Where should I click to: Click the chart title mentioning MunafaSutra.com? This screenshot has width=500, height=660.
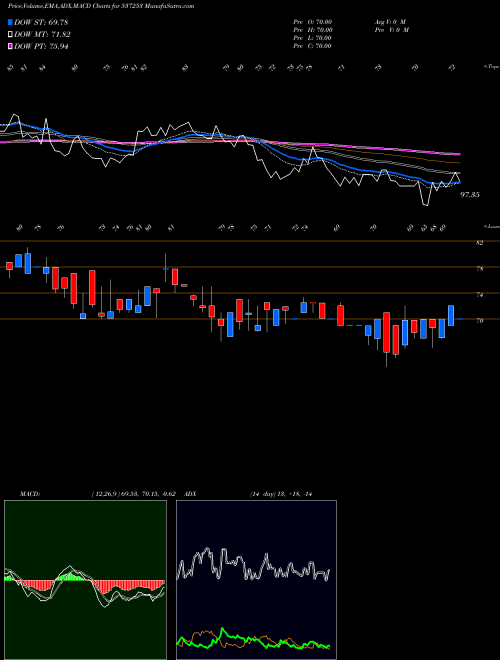pos(101,6)
